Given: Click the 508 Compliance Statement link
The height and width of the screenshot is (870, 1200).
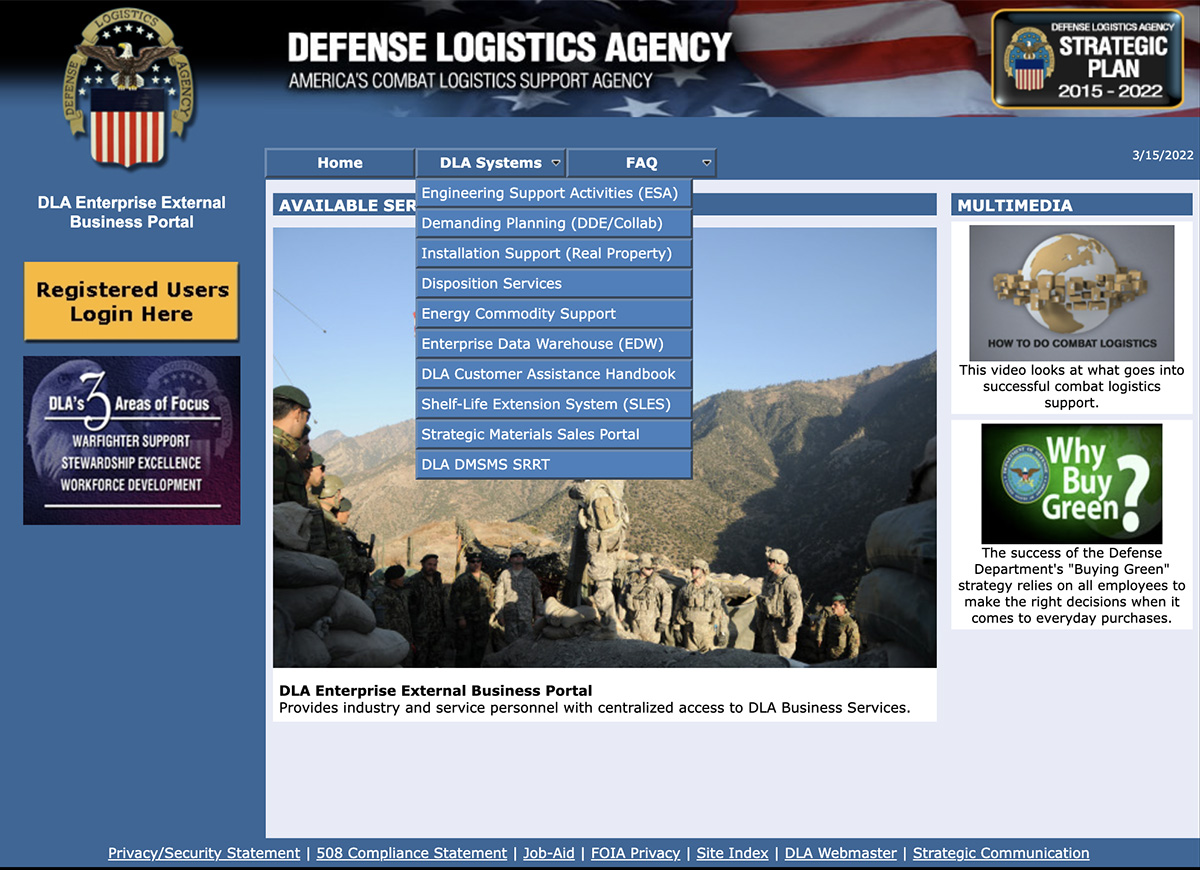Looking at the screenshot, I should click(411, 853).
